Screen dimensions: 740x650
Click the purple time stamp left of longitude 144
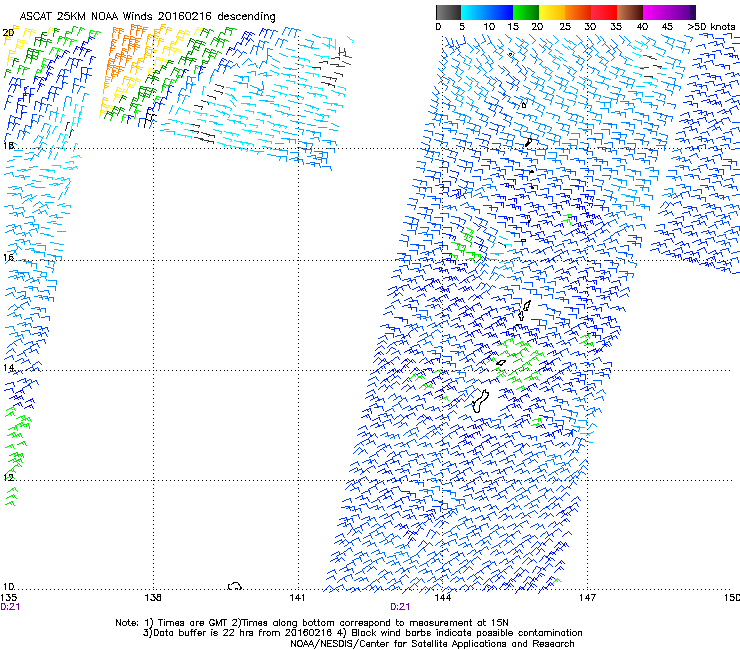(x=400, y=607)
